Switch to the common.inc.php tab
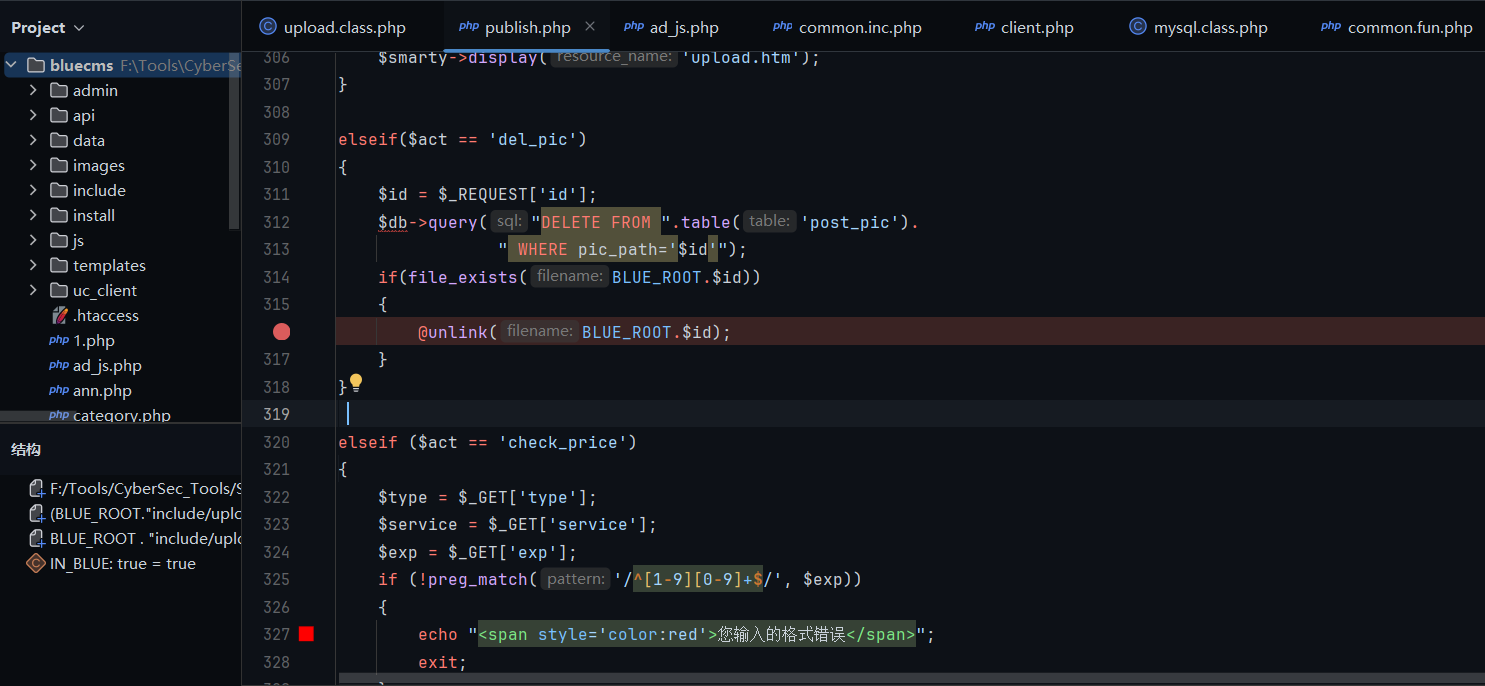The width and height of the screenshot is (1485, 686). (859, 27)
